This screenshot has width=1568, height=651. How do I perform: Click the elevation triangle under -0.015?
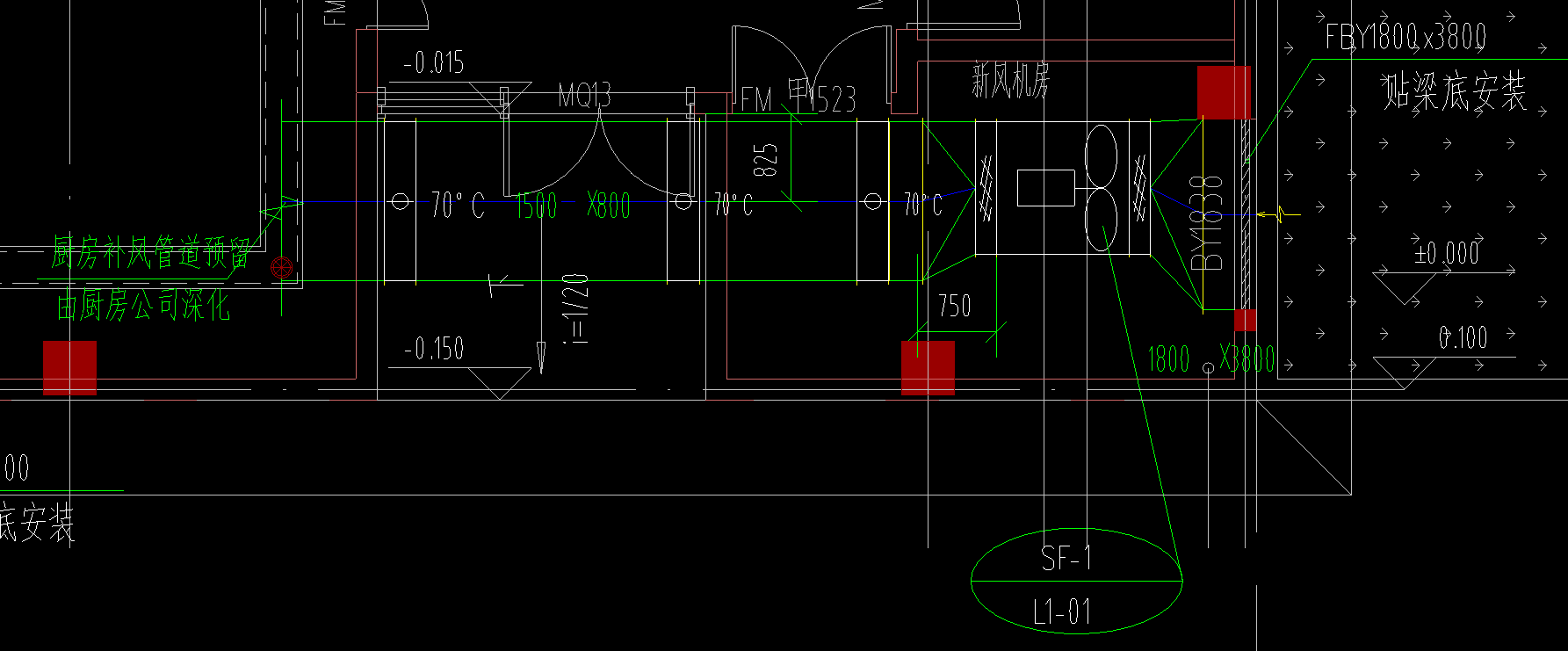pos(500,98)
